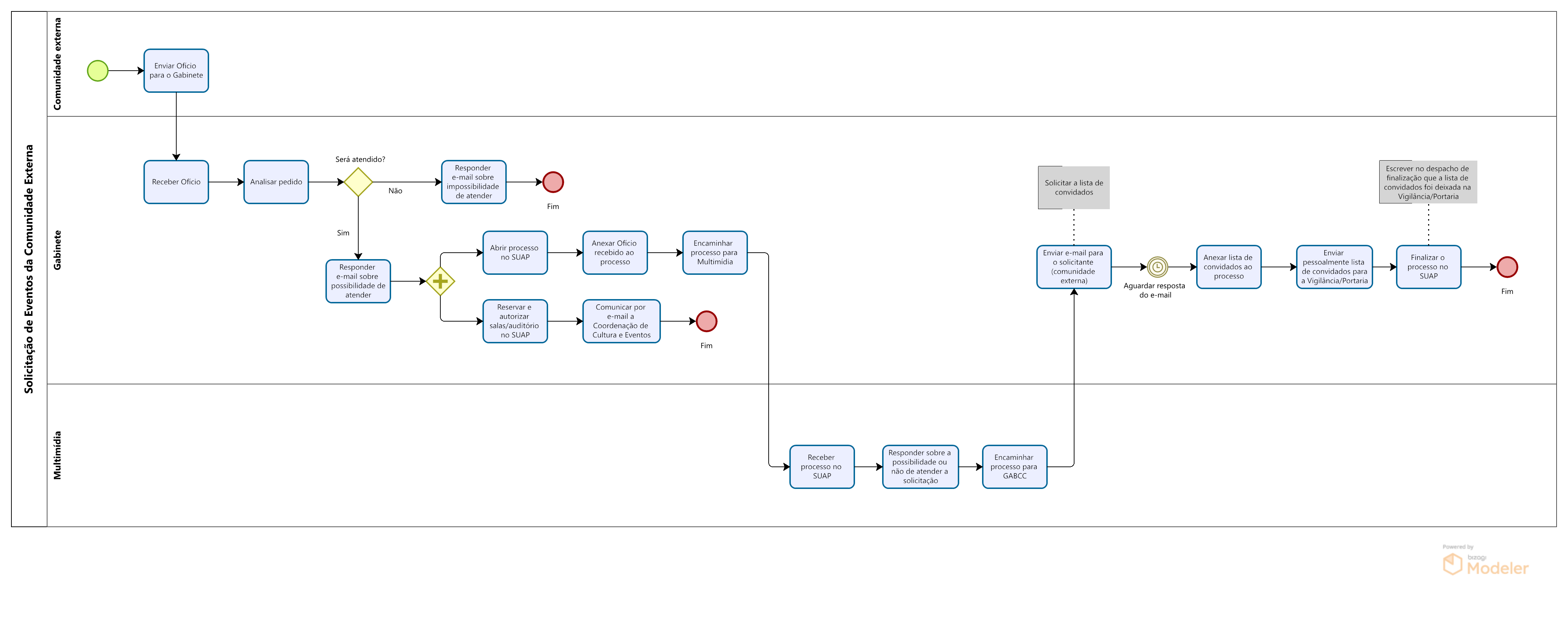
Task: Click 'Encaminhar processo para GABCC' task
Action: [x=1014, y=466]
